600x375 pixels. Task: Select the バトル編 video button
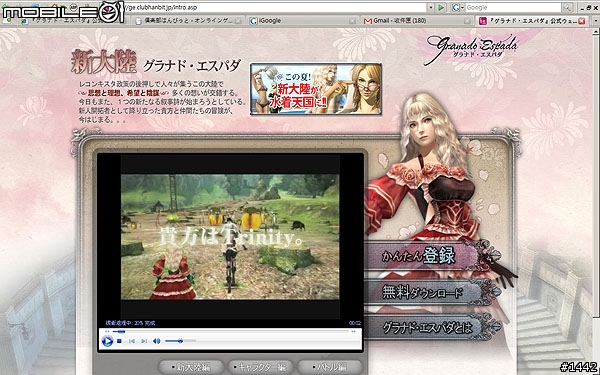pyautogui.click(x=330, y=367)
